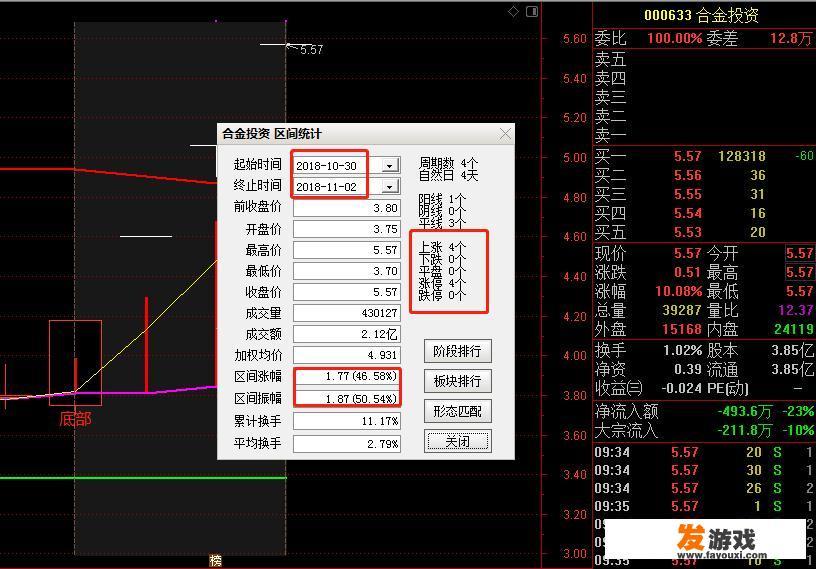The width and height of the screenshot is (816, 569).
Task: Click the 板块排行 button
Action: (457, 382)
